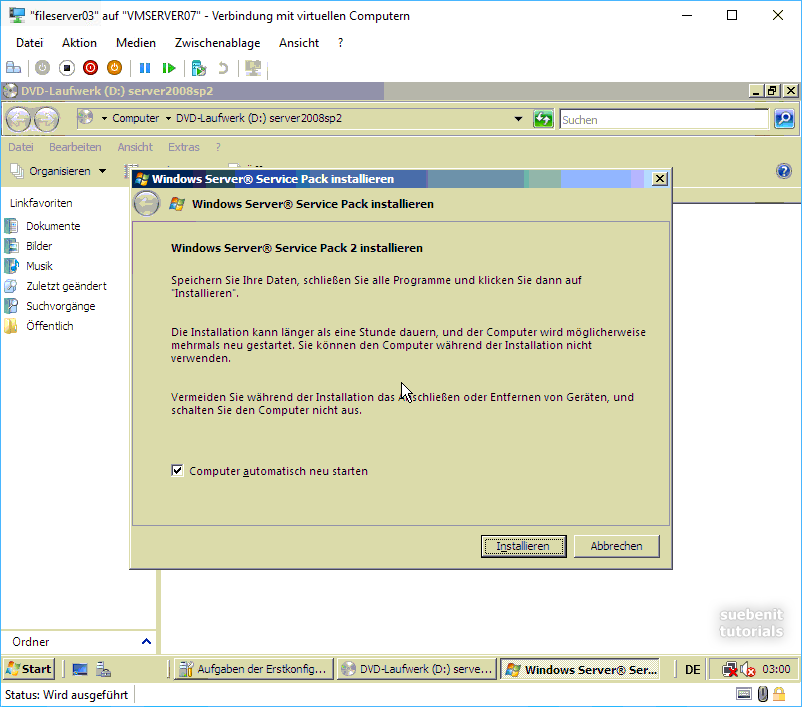The height and width of the screenshot is (707, 802).
Task: Click the Installieren button
Action: (x=523, y=546)
